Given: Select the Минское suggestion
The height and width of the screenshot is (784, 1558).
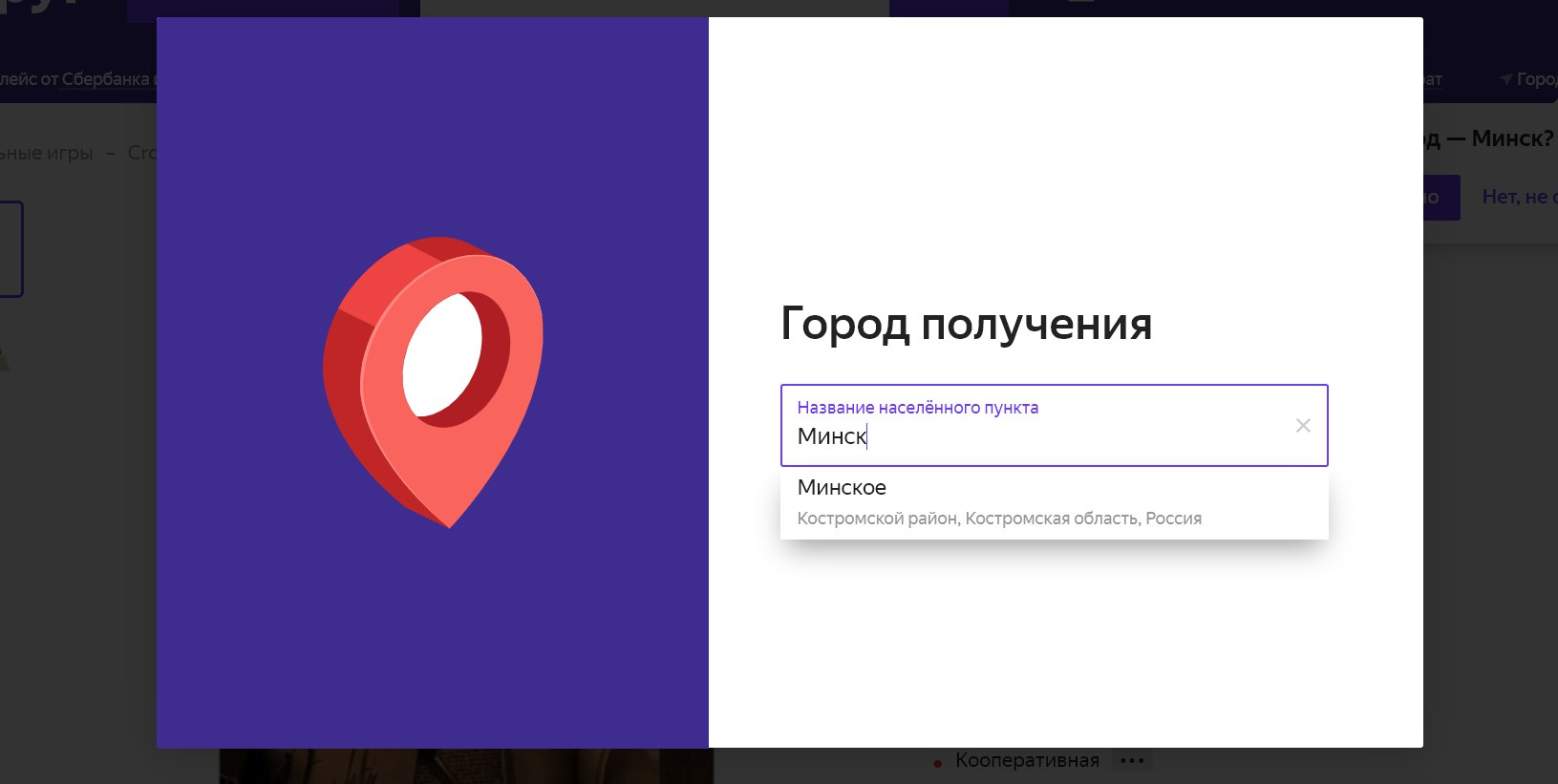Looking at the screenshot, I should (x=1054, y=502).
